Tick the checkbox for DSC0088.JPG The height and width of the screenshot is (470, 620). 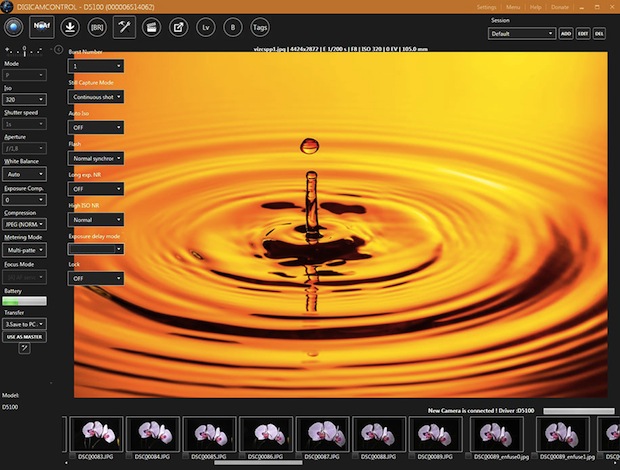click(355, 456)
